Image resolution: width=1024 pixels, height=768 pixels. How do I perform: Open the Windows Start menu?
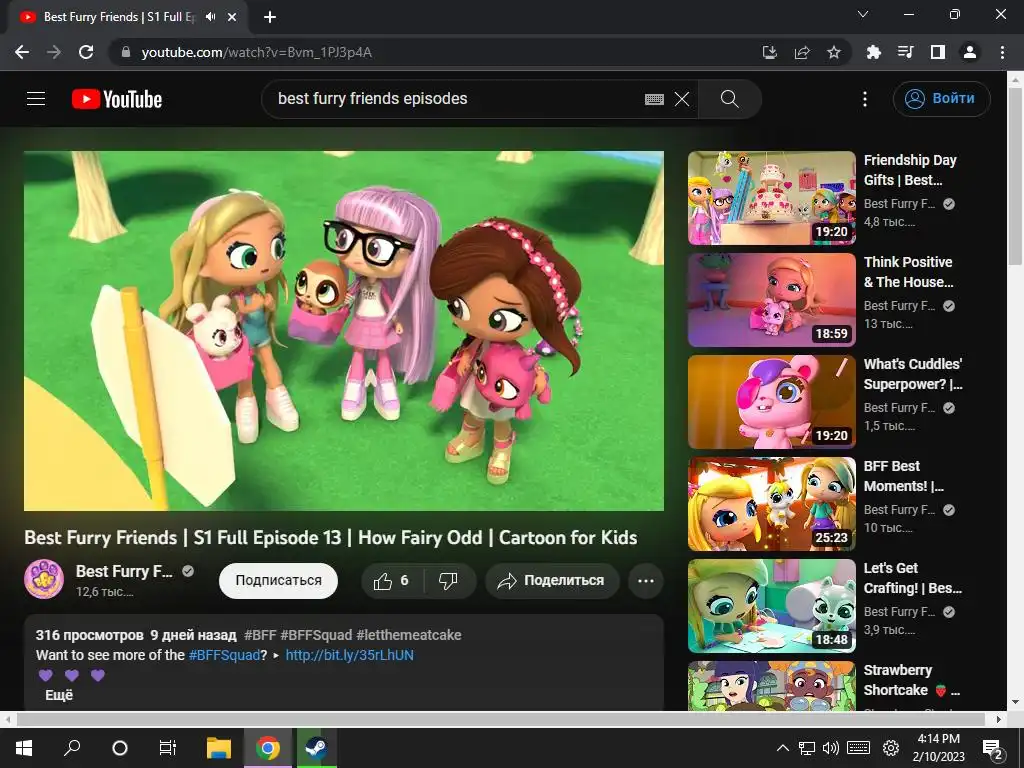coord(24,748)
